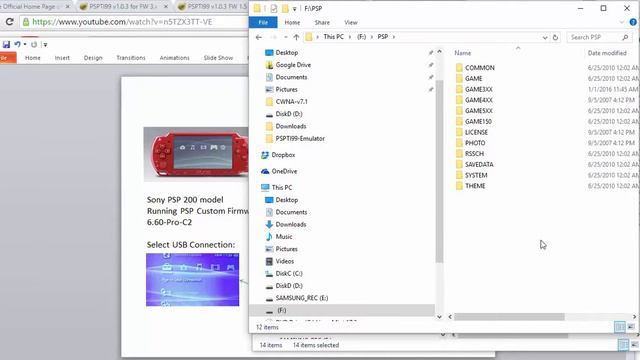Open PowerPoint Design tab
Image resolution: width=640 pixels, height=360 pixels.
93,58
